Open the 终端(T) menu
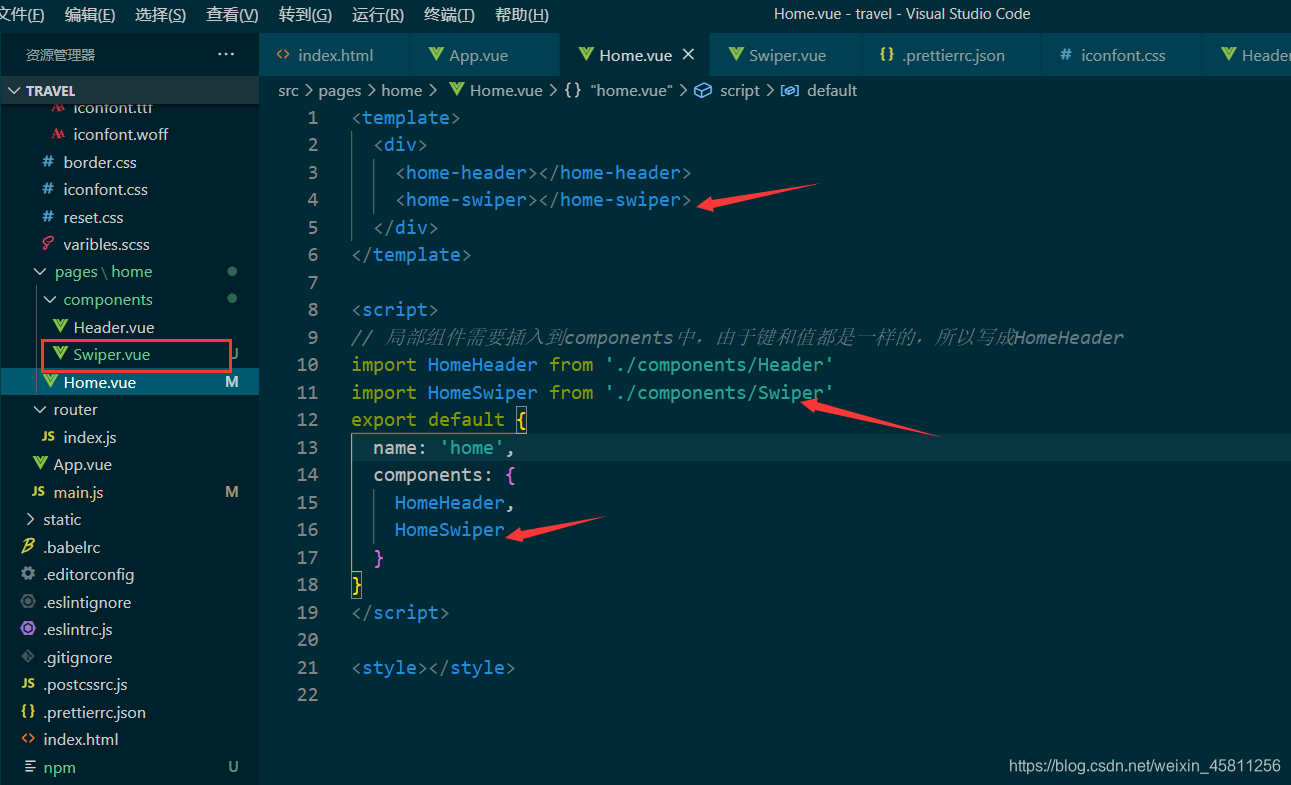The height and width of the screenshot is (785, 1291). click(450, 15)
